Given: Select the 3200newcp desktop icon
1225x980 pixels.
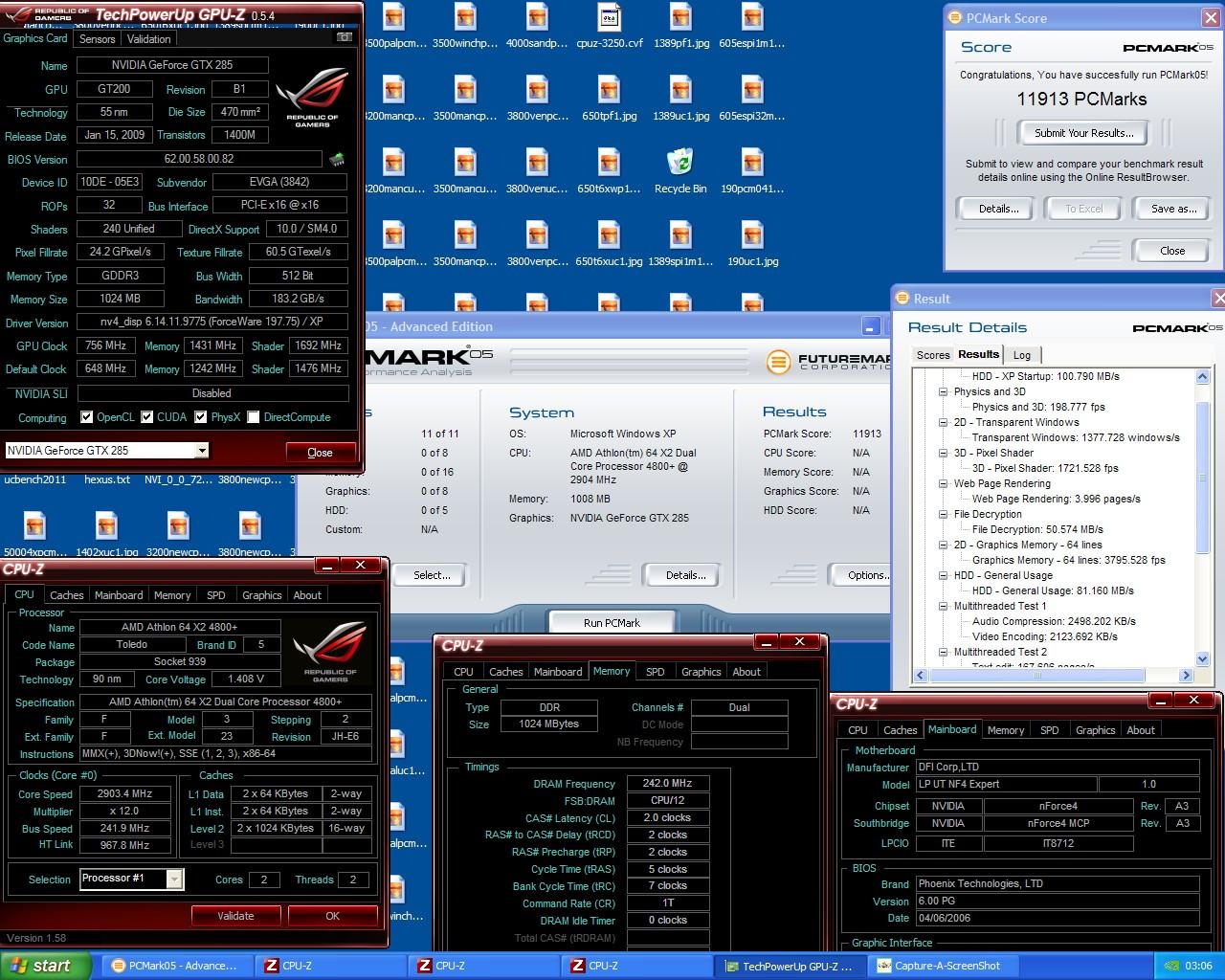Looking at the screenshot, I should pos(178,535).
